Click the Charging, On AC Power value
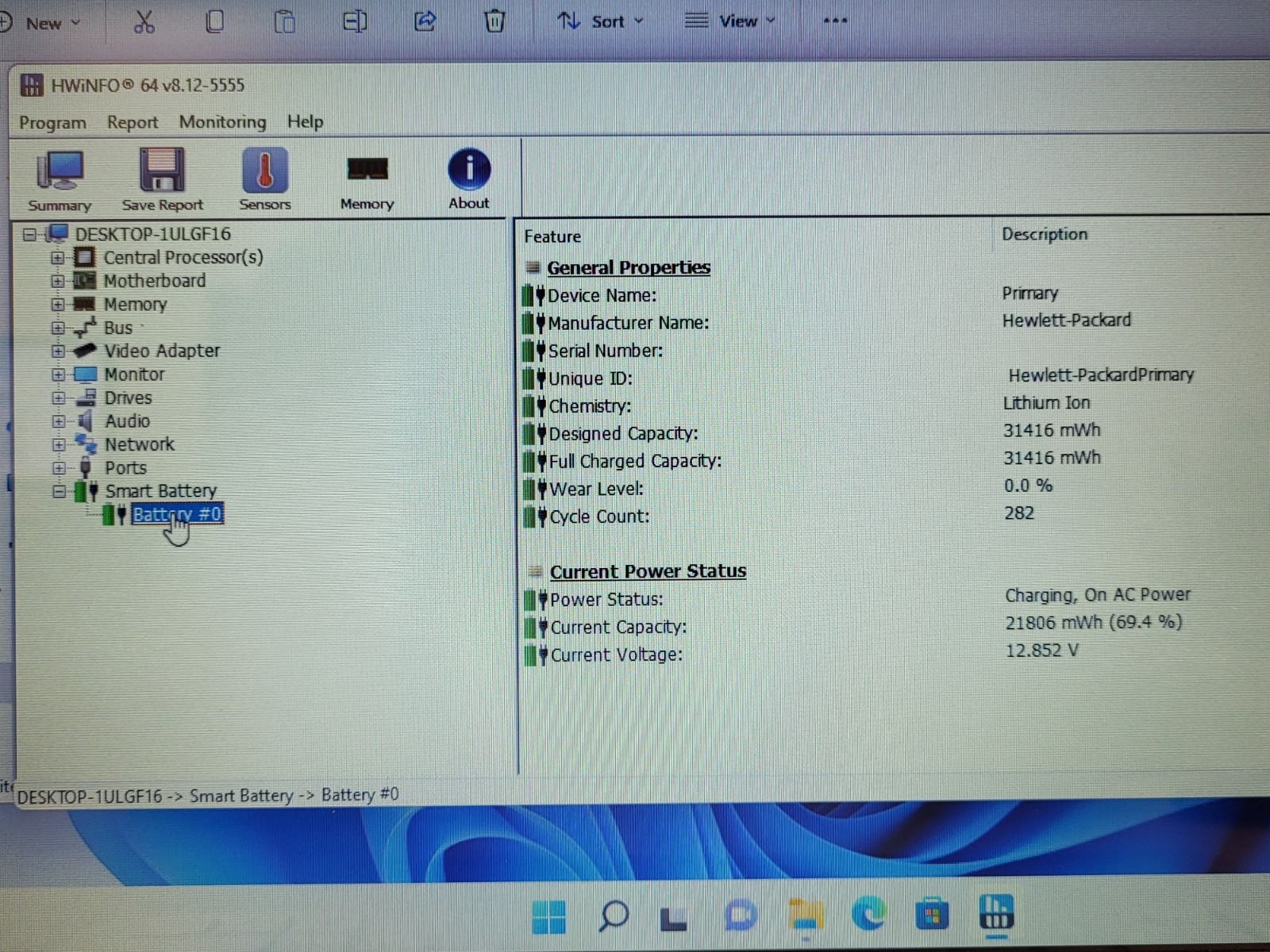 (x=1098, y=595)
